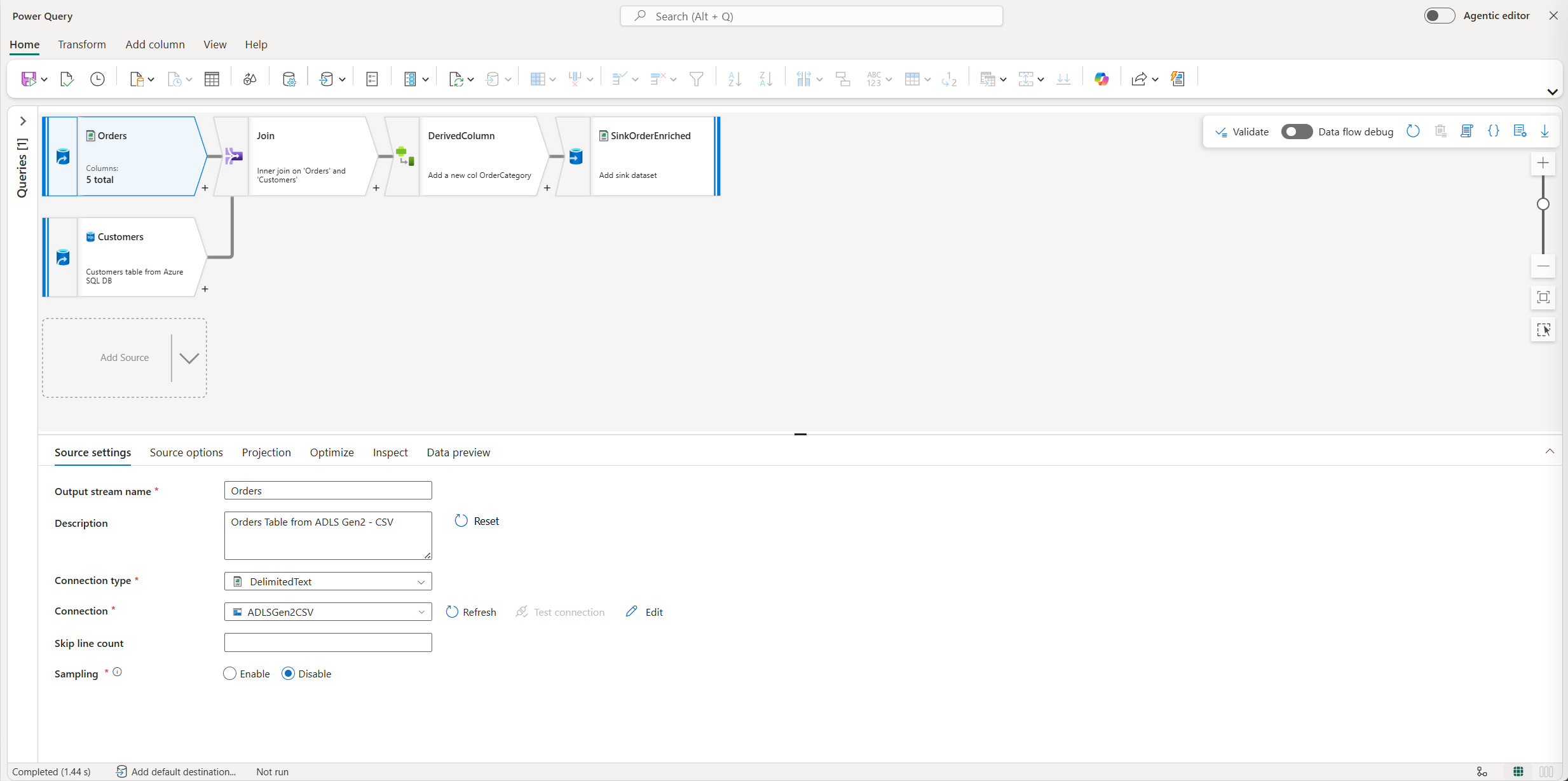This screenshot has height=781, width=1568.
Task: Expand the Add Source dropdown chevron
Action: [189, 358]
